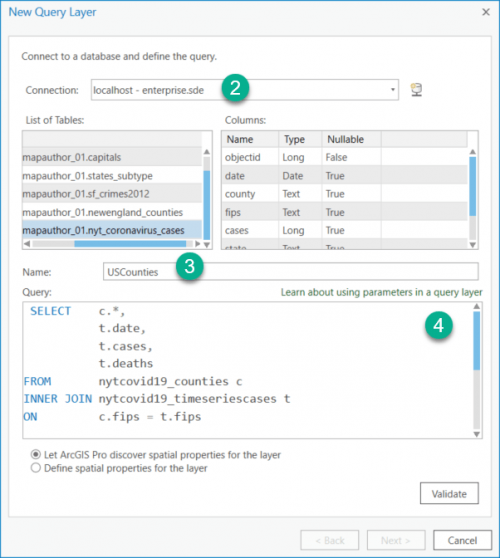Click the Type column header

coord(300,139)
